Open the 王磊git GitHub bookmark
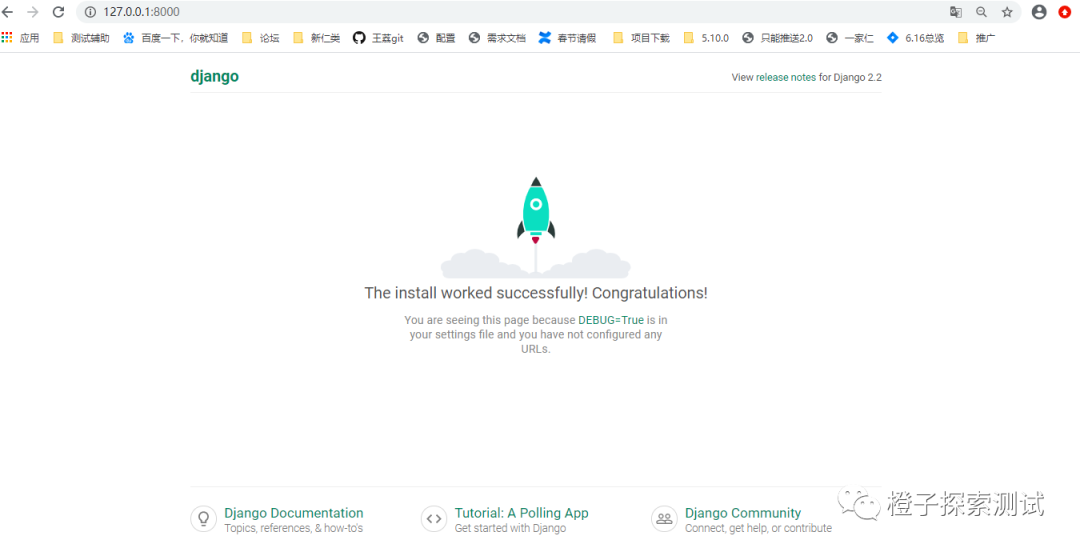 click(378, 38)
